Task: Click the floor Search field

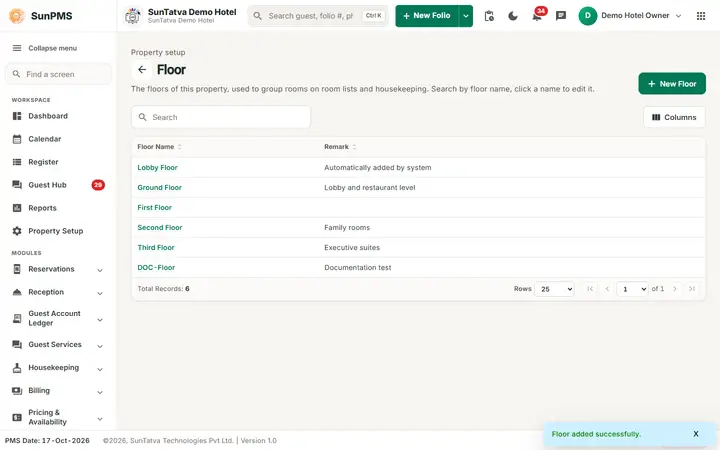Action: pos(221,117)
